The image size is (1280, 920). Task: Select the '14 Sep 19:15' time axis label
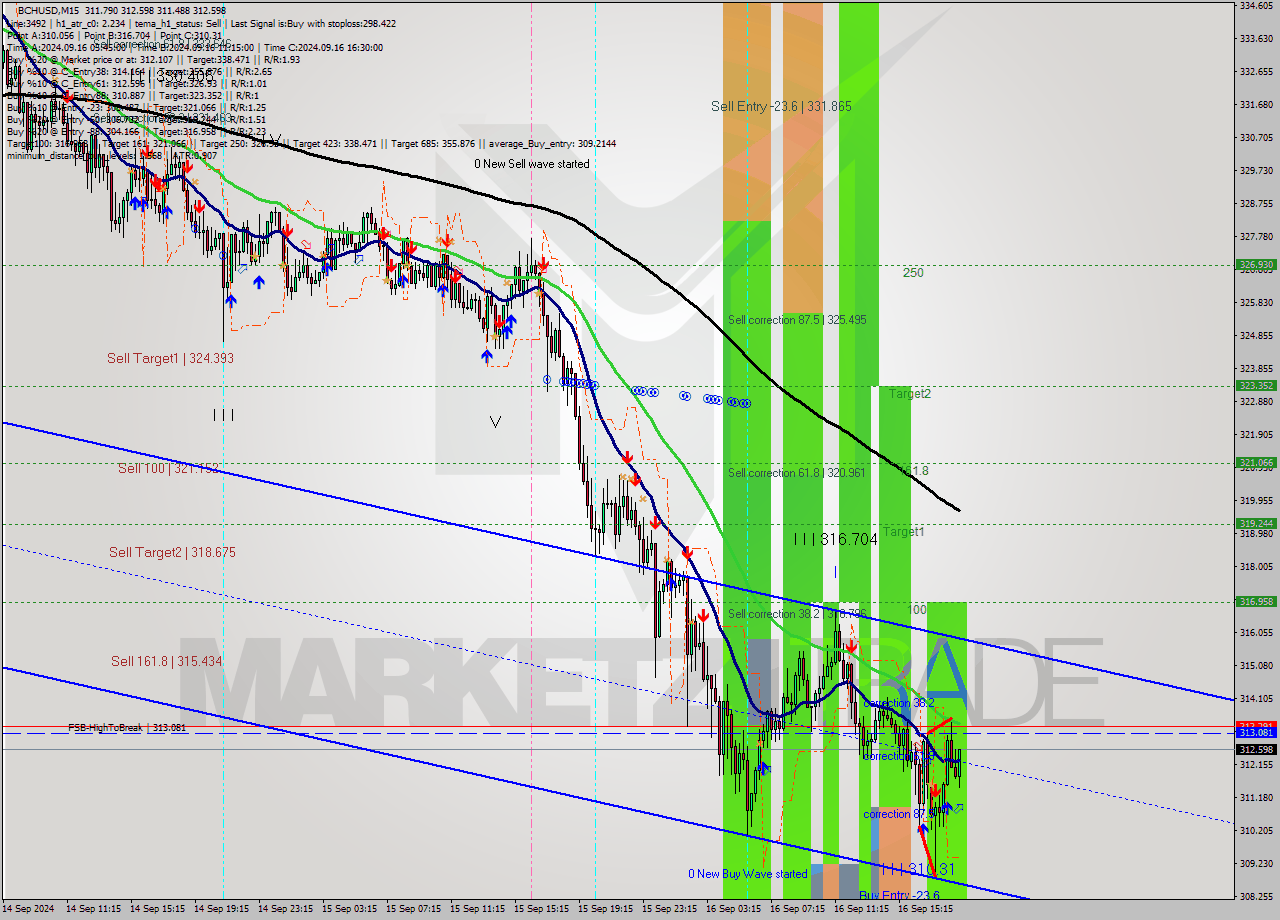tap(224, 909)
